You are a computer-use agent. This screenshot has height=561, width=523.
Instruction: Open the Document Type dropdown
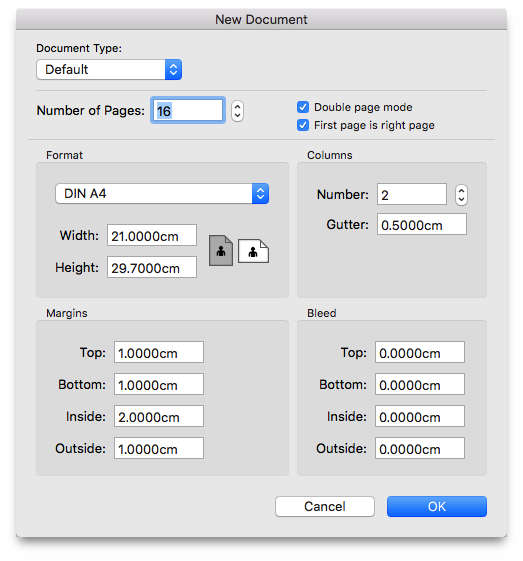(109, 69)
